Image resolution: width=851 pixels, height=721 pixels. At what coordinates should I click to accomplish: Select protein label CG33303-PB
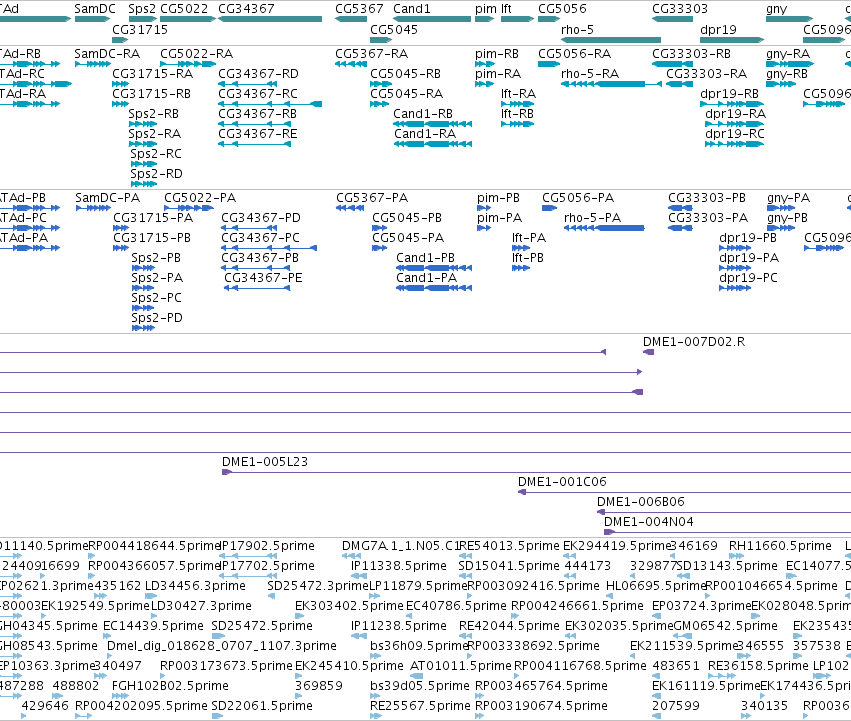pyautogui.click(x=707, y=197)
